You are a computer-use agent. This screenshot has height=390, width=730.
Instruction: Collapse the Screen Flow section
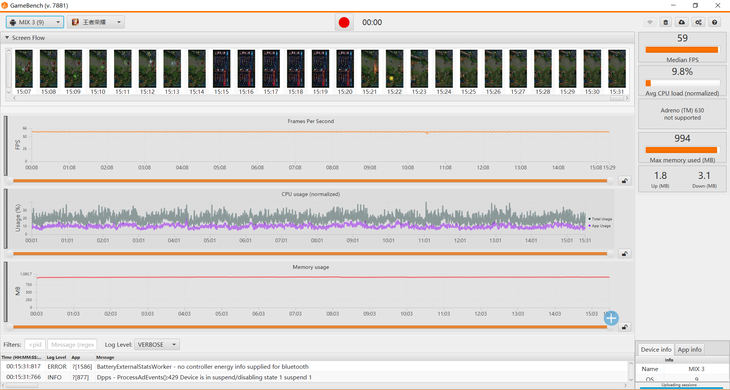click(7, 38)
